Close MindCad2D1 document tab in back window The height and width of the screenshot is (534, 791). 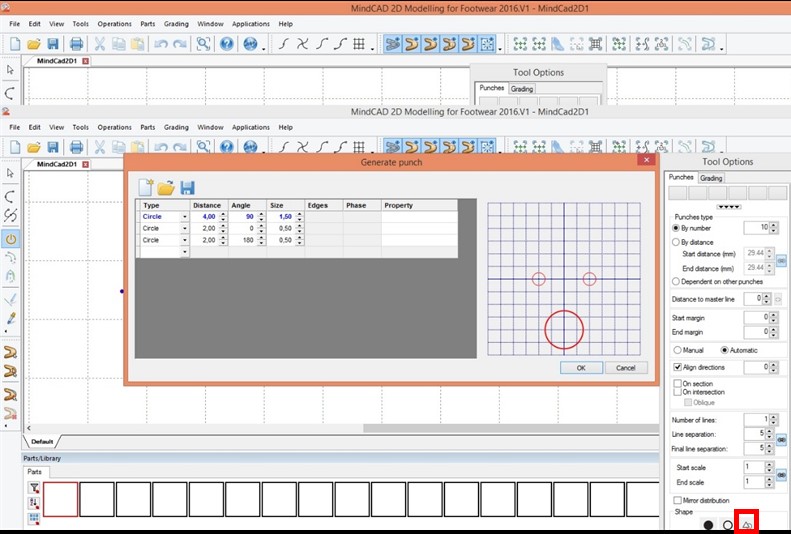pyautogui.click(x=86, y=61)
